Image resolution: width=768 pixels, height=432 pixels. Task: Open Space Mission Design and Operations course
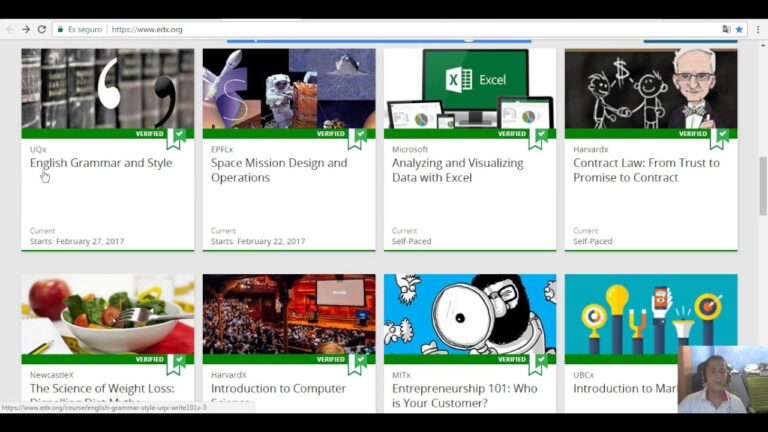pos(279,170)
